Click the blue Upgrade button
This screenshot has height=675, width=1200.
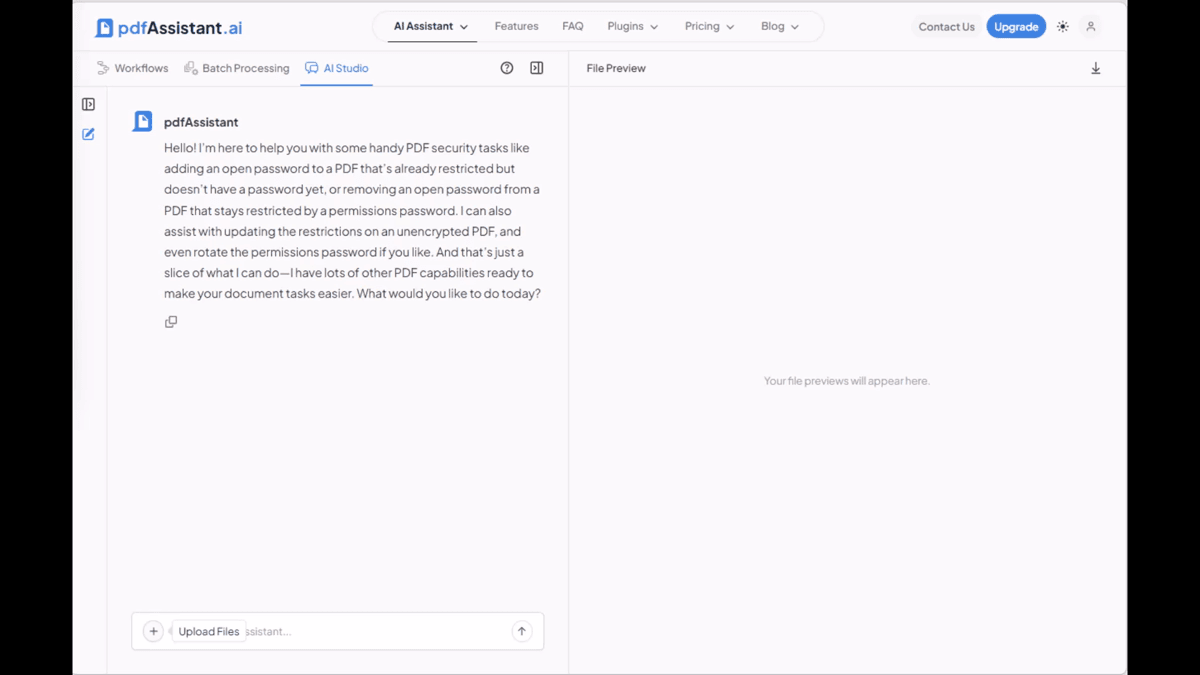point(1016,27)
